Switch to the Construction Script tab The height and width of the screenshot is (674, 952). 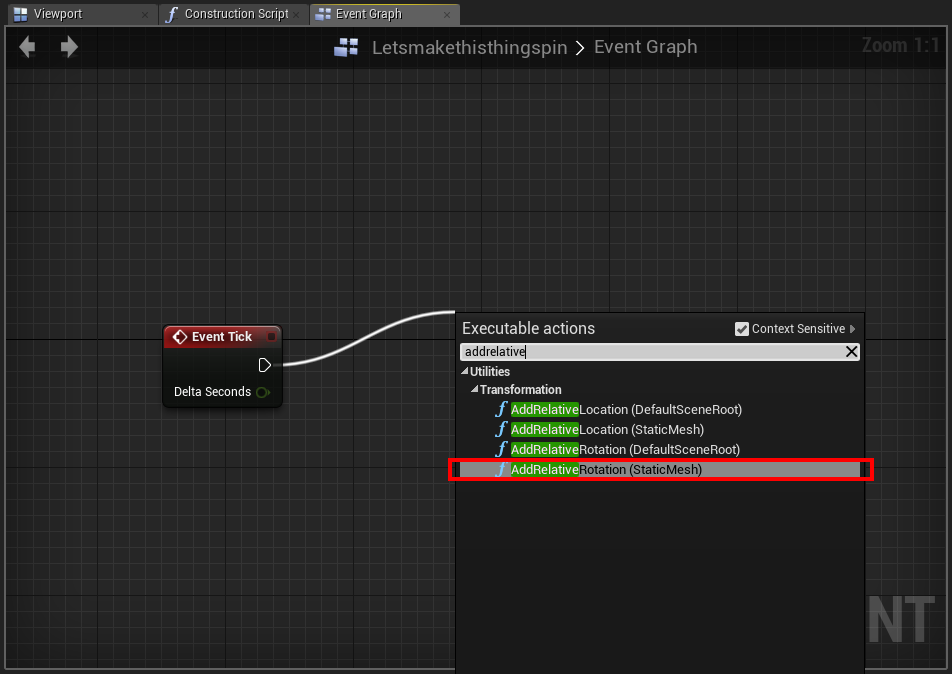tap(234, 15)
